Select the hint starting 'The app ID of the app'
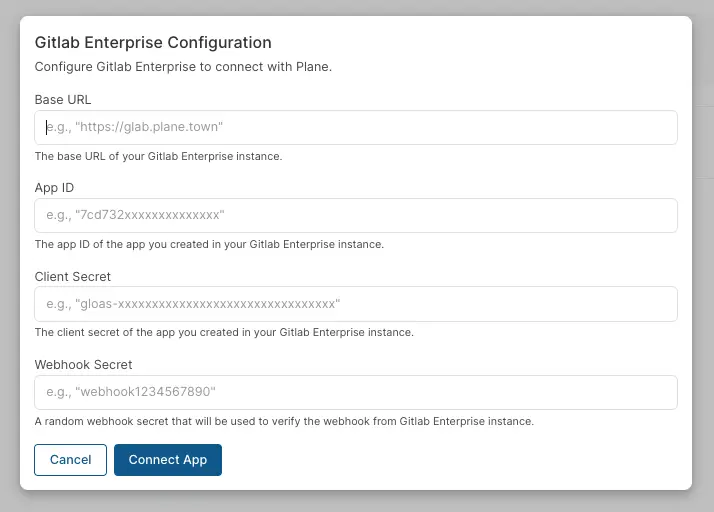The width and height of the screenshot is (714, 512). [209, 244]
